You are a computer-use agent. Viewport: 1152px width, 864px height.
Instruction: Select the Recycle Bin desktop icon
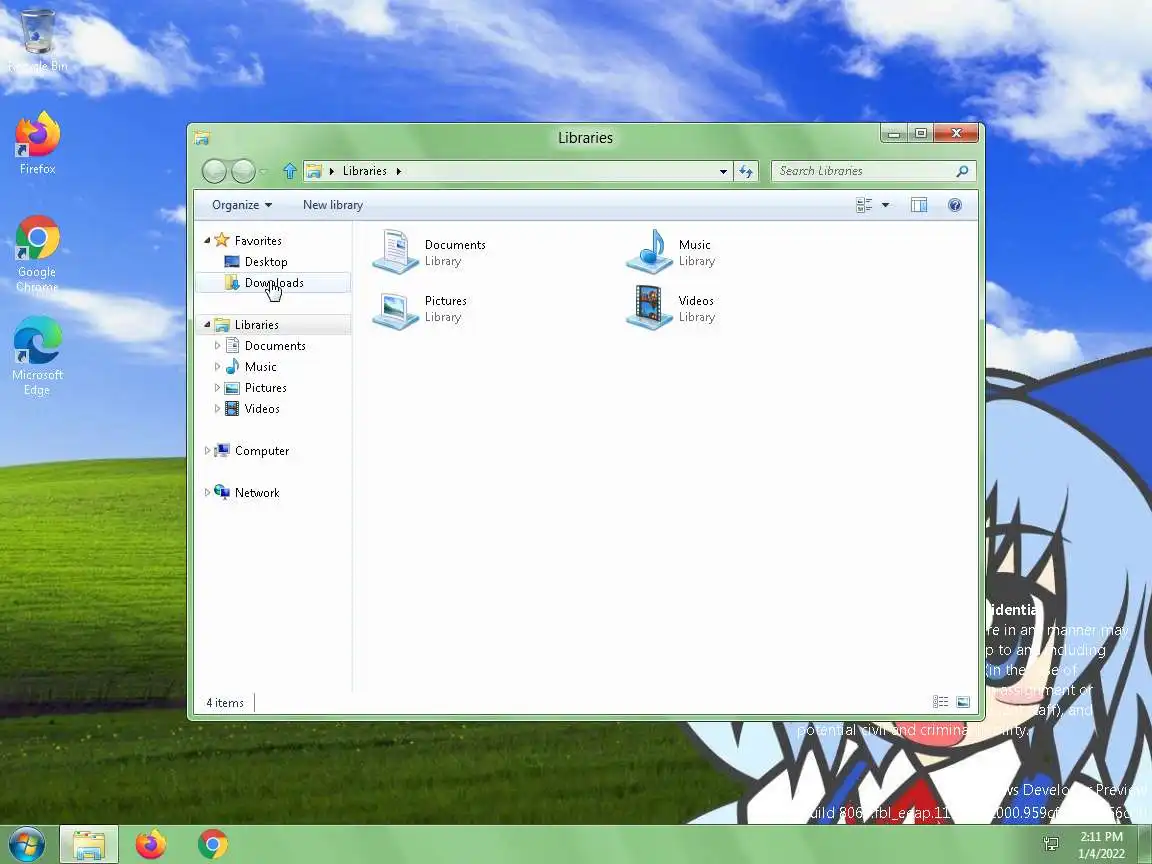pos(37,38)
